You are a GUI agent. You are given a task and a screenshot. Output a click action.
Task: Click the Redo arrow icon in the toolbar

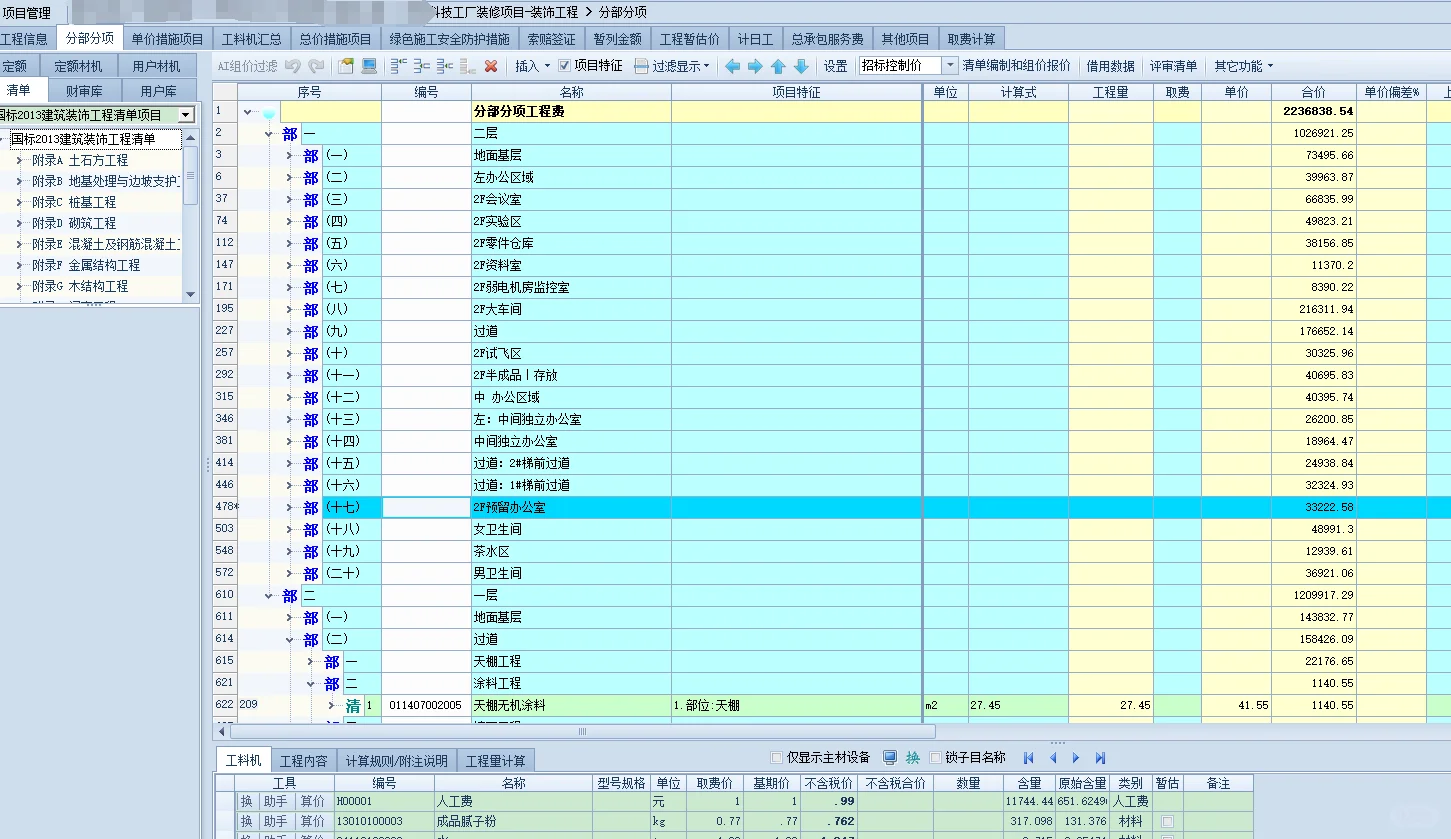click(x=318, y=64)
